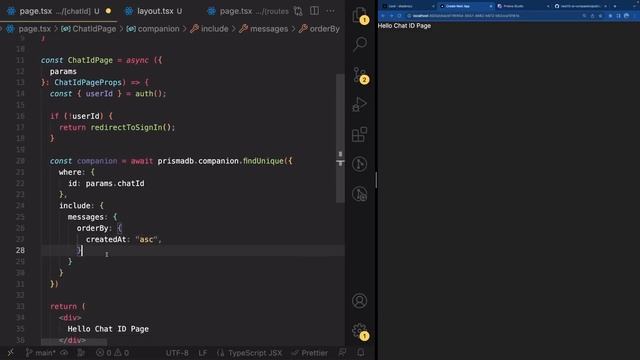
Task: Open notifications bell in status bar
Action: [360, 353]
